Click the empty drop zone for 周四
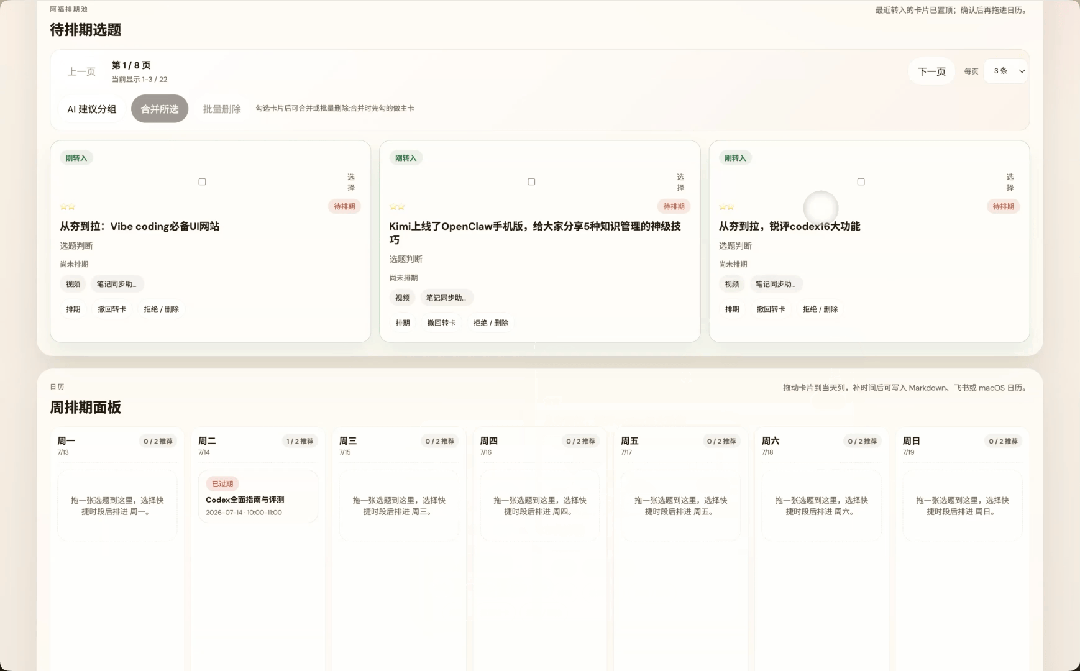The width and height of the screenshot is (1080, 671). (x=540, y=506)
